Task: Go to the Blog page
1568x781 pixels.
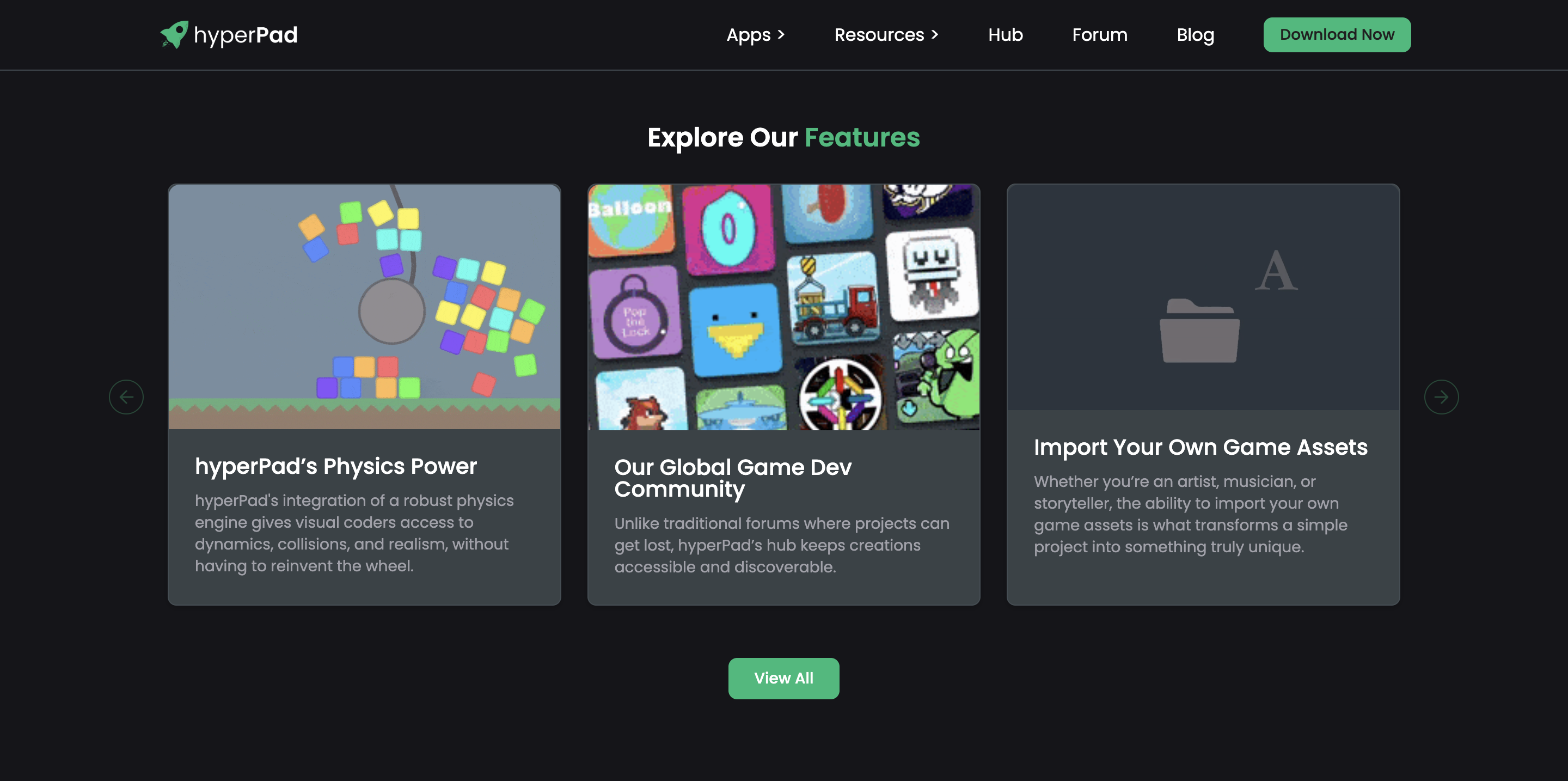Action: [1195, 35]
